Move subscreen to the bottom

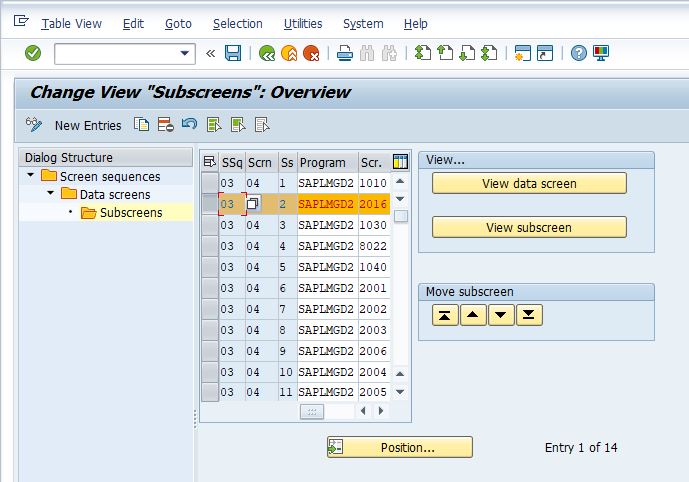[529, 315]
